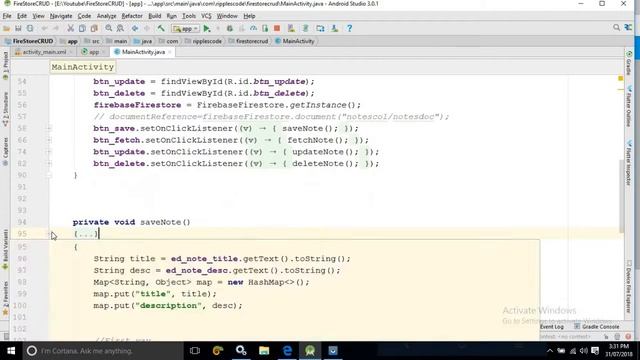Expand folded btn_save listener on line 58
The image size is (640, 360).
(x=49, y=129)
